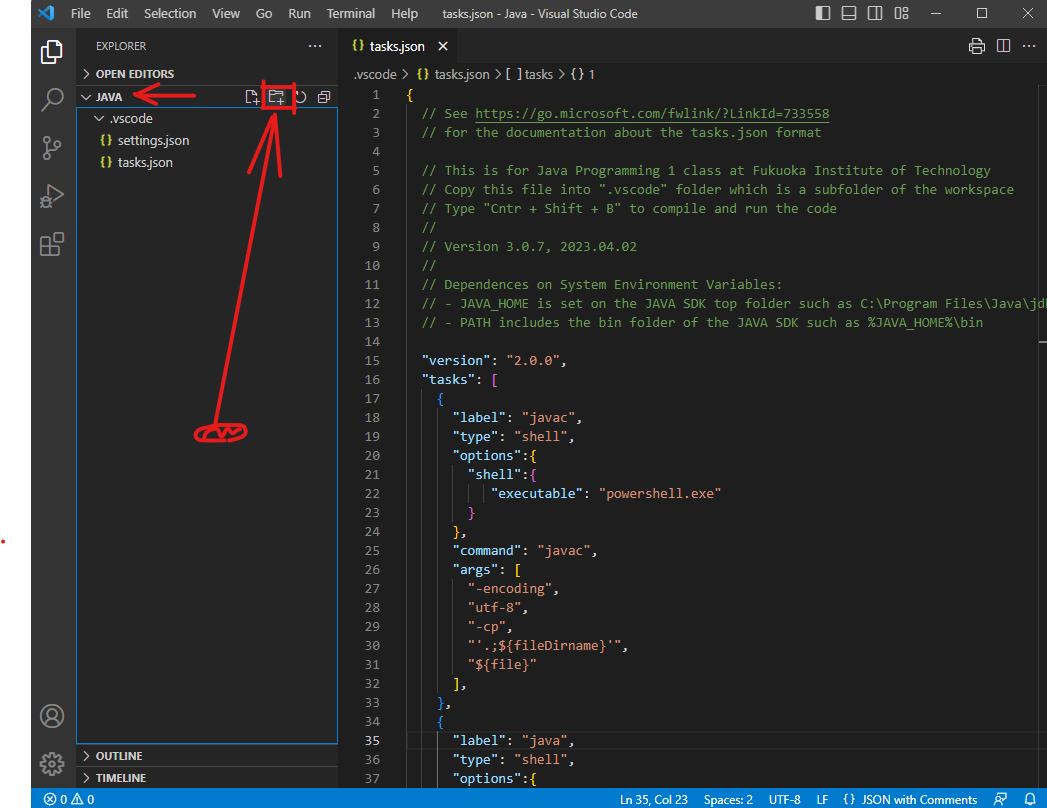This screenshot has width=1047, height=808.
Task: Open the Accounts icon in activity bar
Action: tap(52, 716)
